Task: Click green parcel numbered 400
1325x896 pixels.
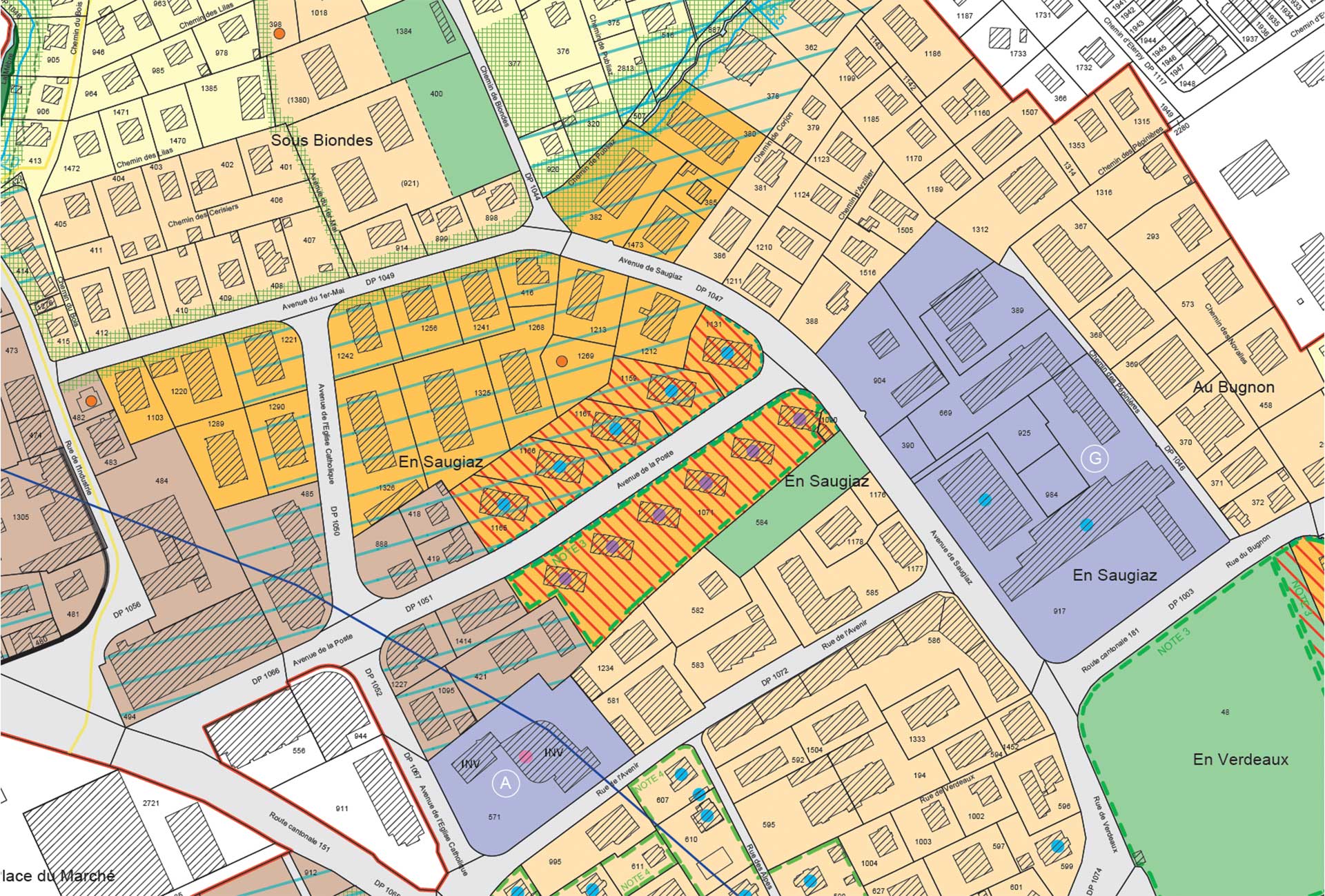Action: tap(436, 94)
